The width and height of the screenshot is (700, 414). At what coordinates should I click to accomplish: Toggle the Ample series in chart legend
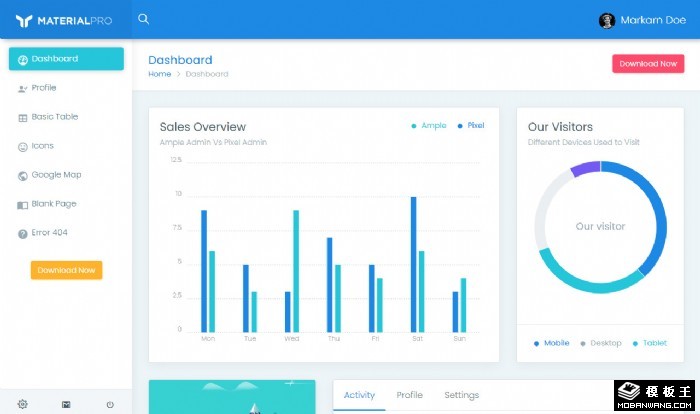pos(429,126)
